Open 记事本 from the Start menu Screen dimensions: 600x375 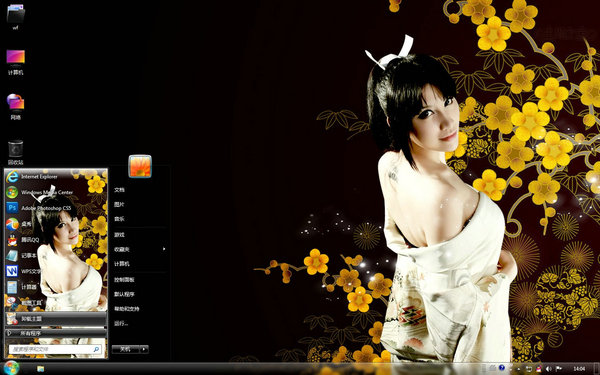[x=22, y=255]
